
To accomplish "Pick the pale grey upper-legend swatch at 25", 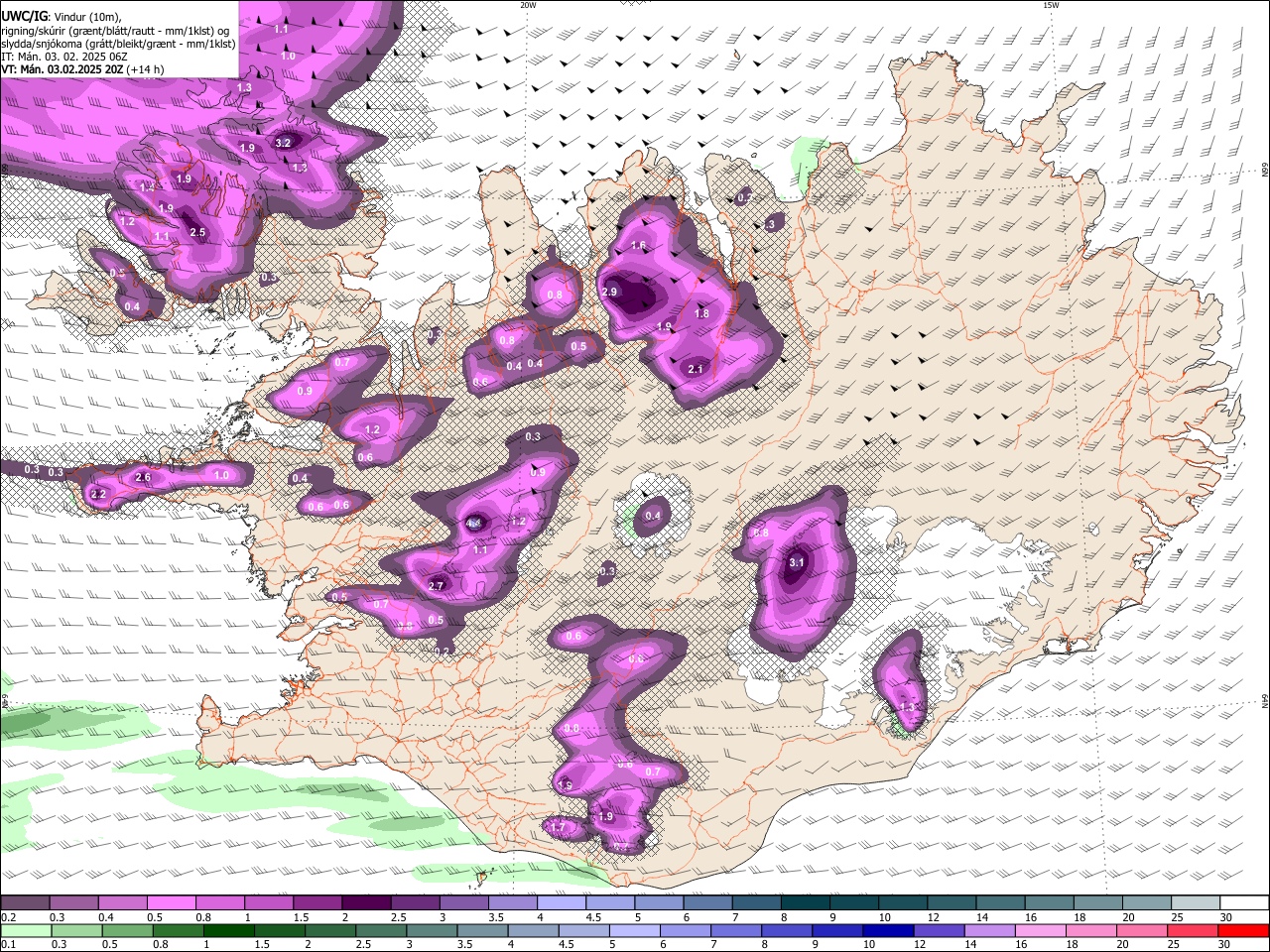I will point(1197,902).
